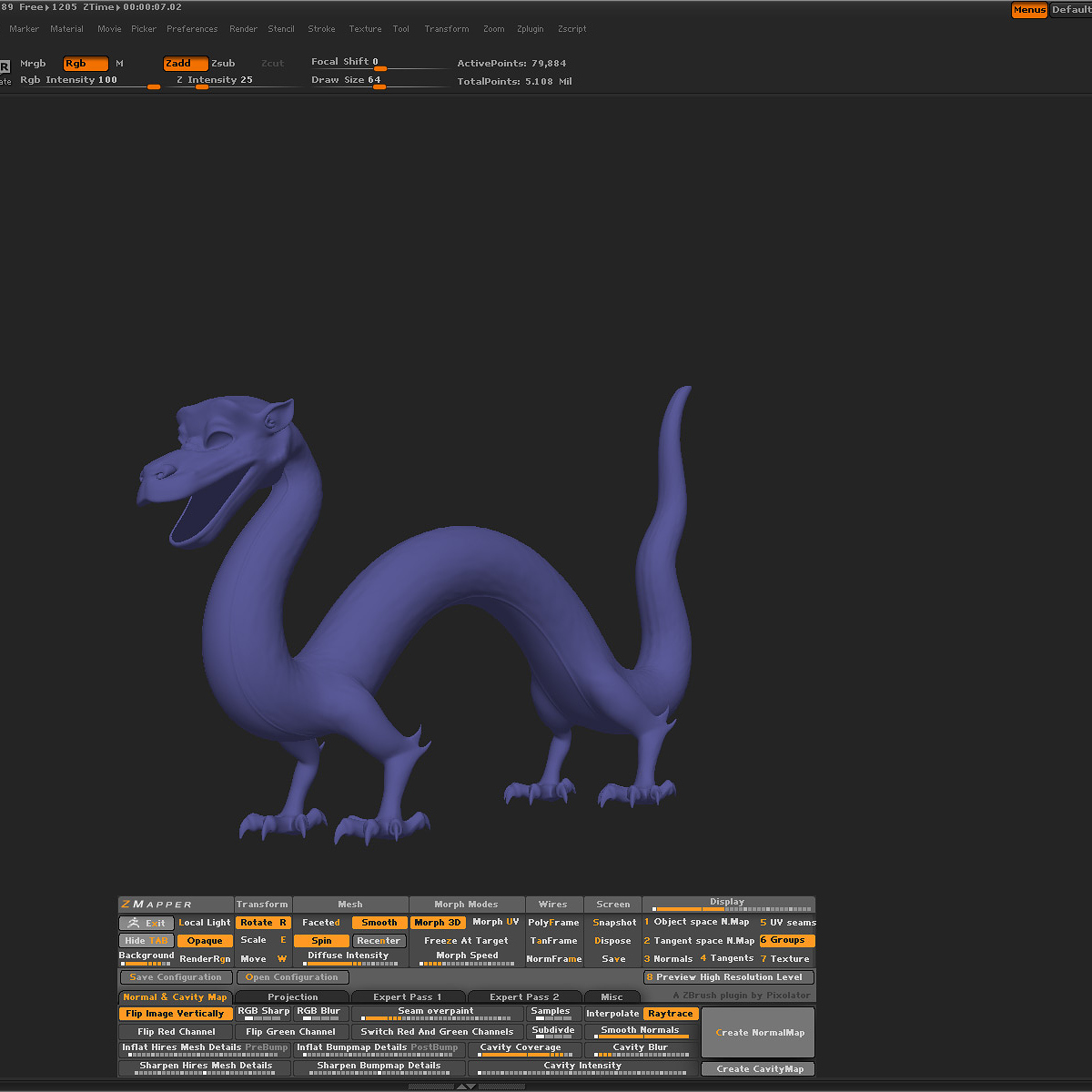Expand the bottom tray divider arrows
Viewport: 1092px width, 1092px height.
(465, 1087)
